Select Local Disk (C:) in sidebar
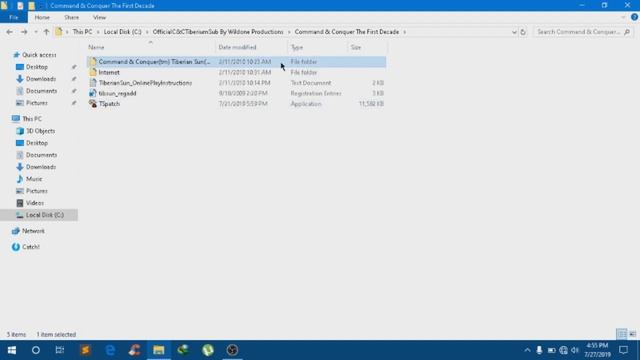Screen dimensions: 640x360 (x=39, y=215)
